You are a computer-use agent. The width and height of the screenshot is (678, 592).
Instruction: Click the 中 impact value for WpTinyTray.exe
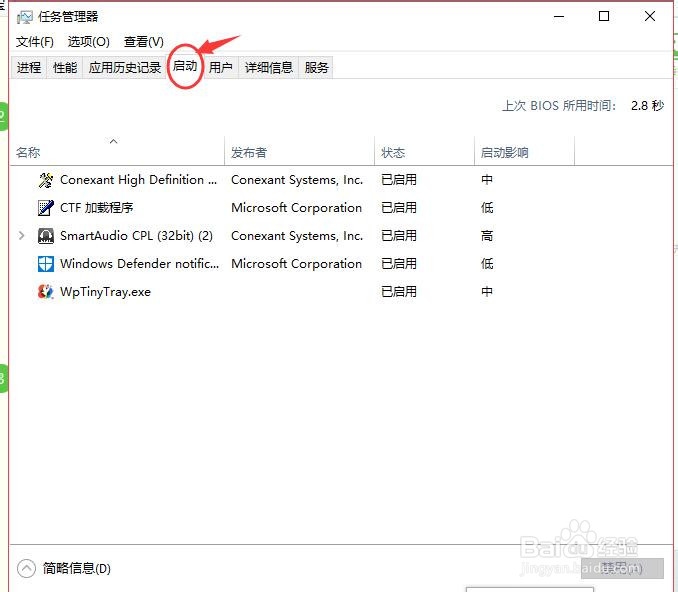487,292
